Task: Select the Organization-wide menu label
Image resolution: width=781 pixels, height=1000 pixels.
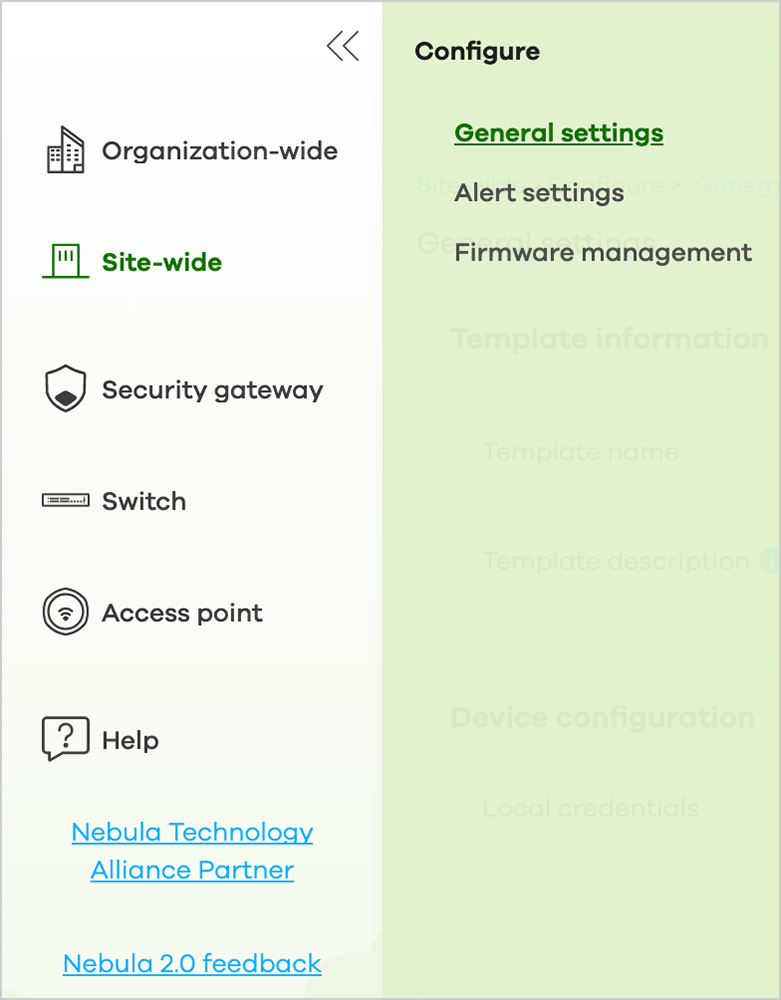Action: [x=220, y=151]
